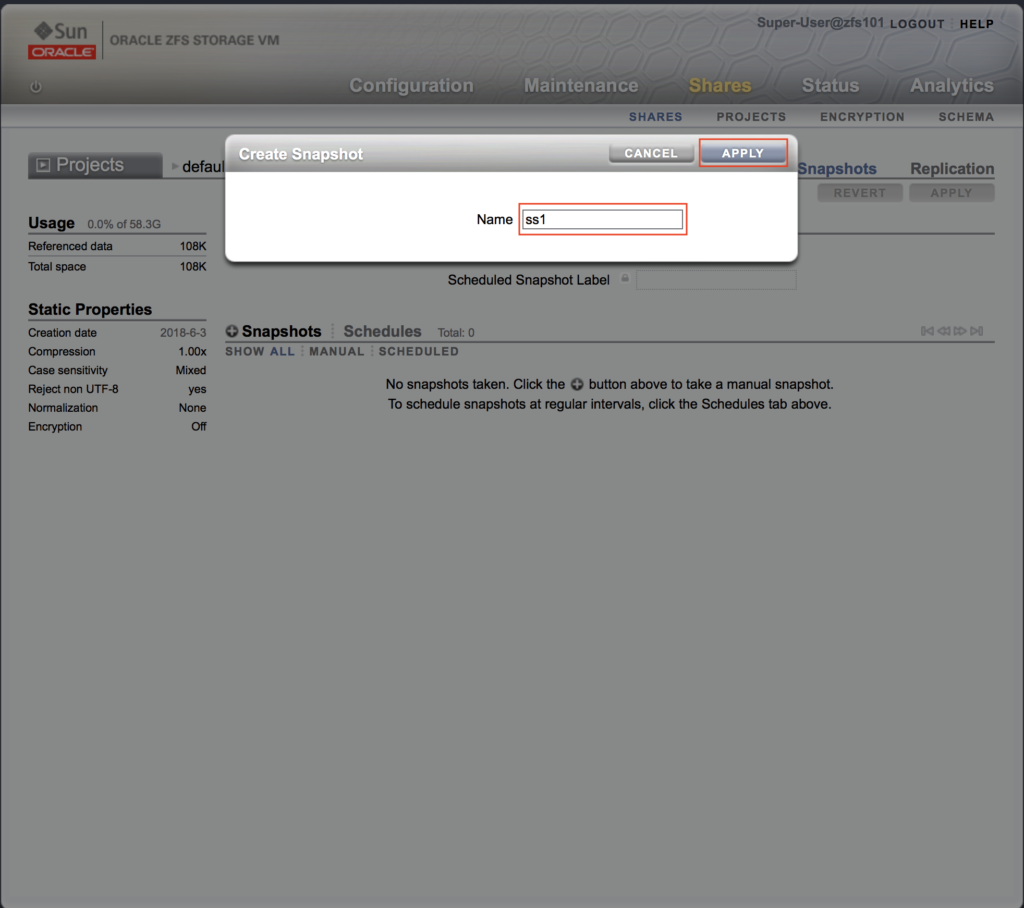Click the REVERT button

[859, 193]
